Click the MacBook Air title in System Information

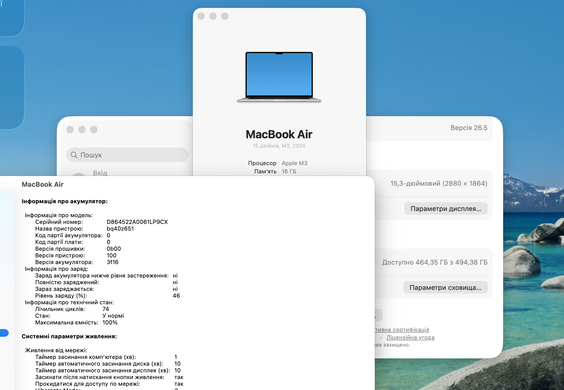42,185
